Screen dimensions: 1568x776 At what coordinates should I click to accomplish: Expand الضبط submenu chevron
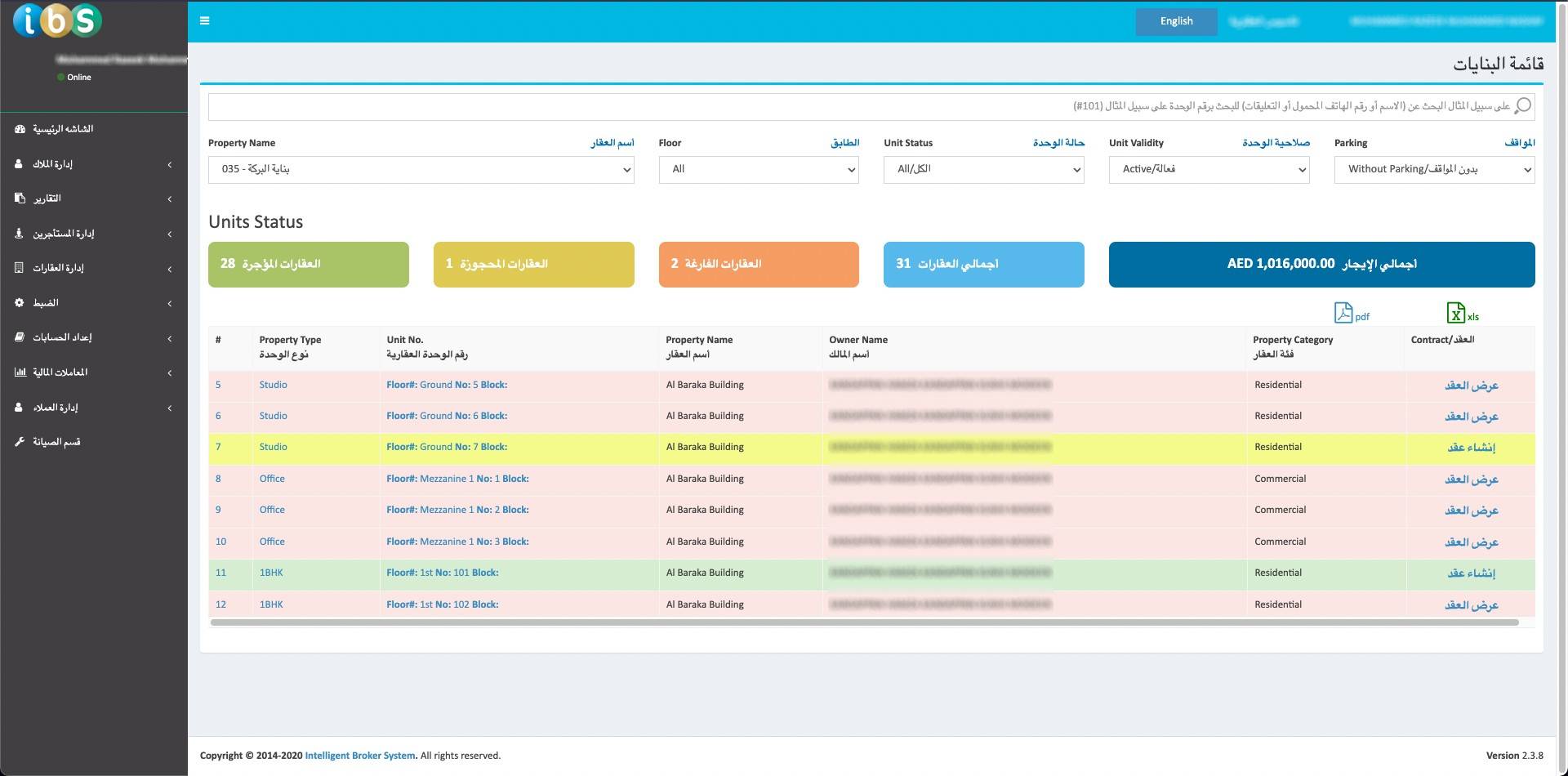(x=170, y=304)
